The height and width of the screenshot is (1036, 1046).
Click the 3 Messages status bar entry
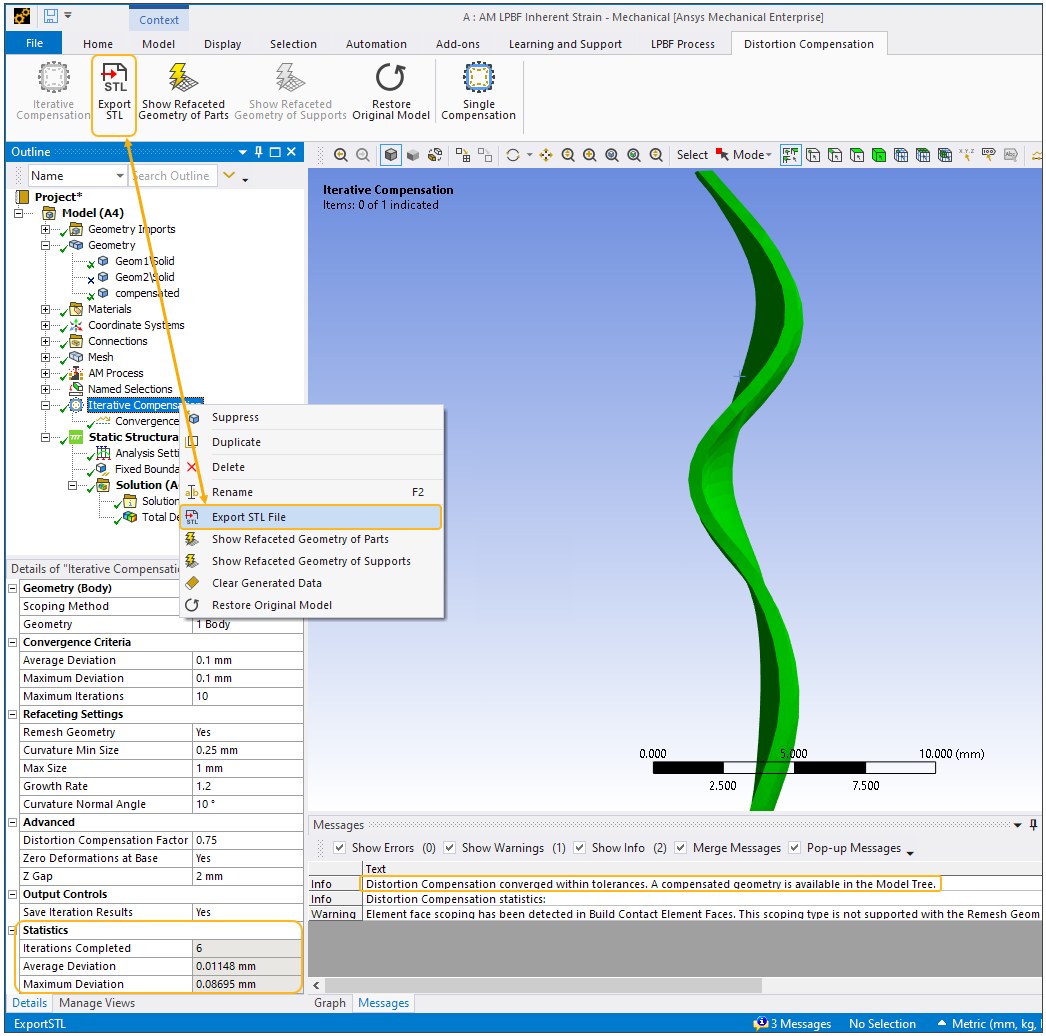792,1023
